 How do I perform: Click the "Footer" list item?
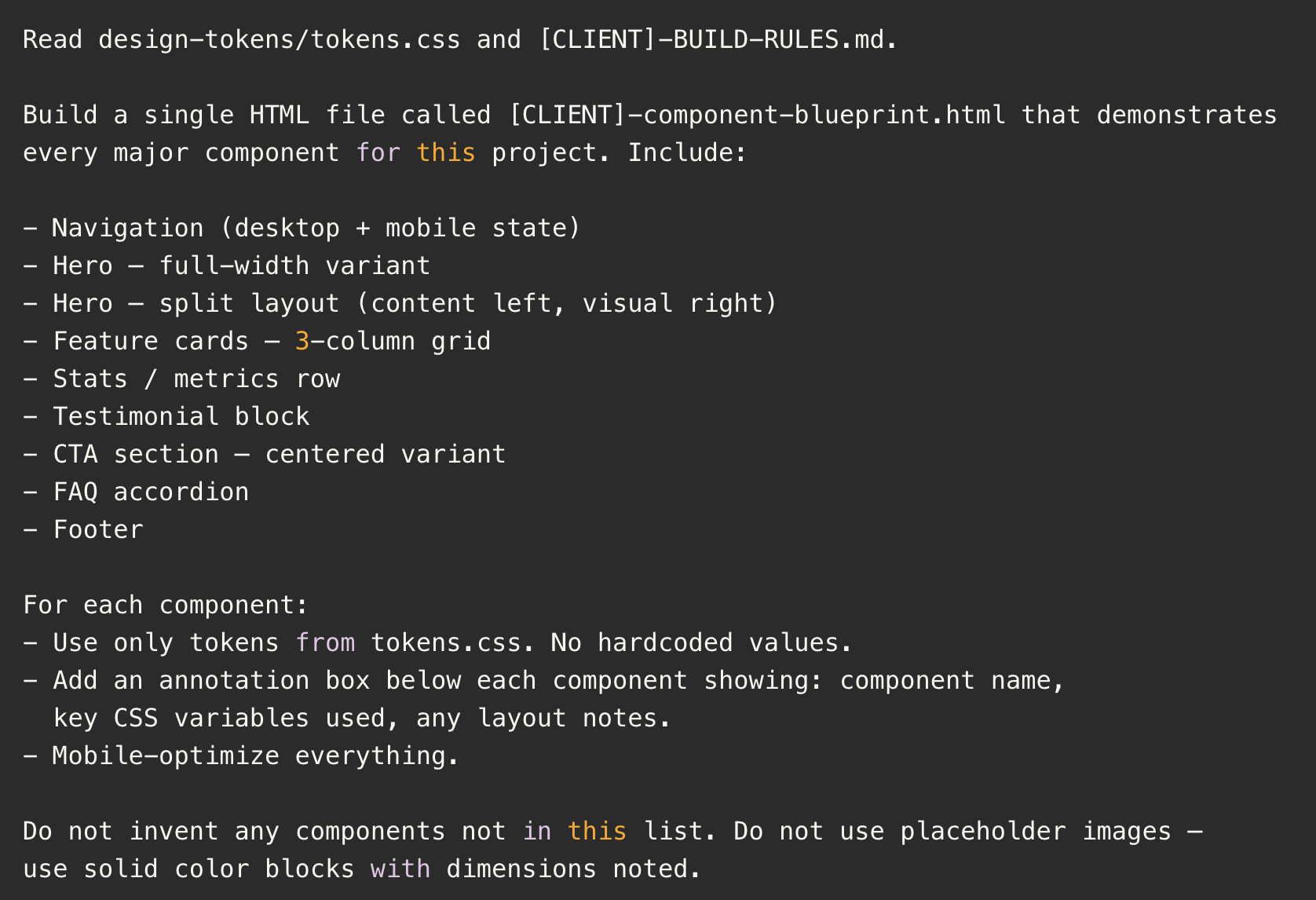point(98,529)
